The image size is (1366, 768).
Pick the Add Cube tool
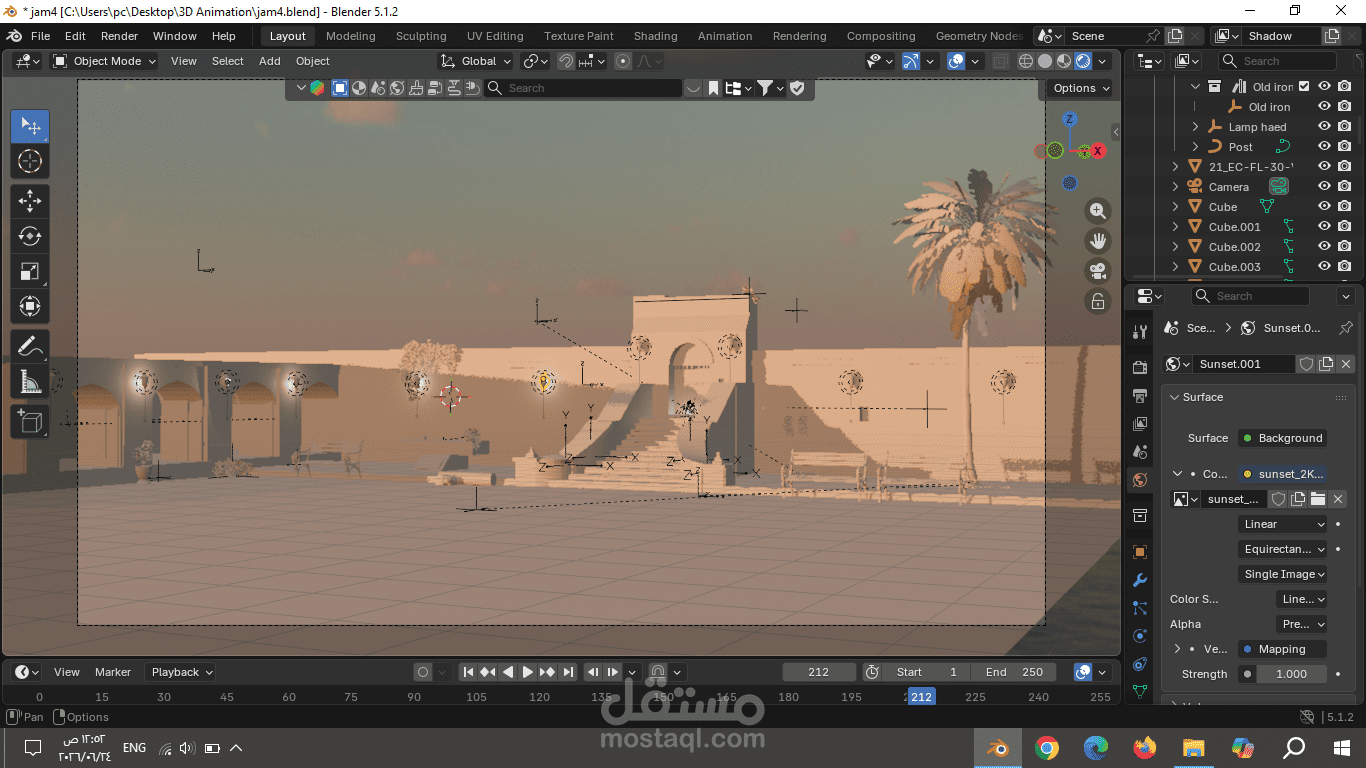[30, 421]
